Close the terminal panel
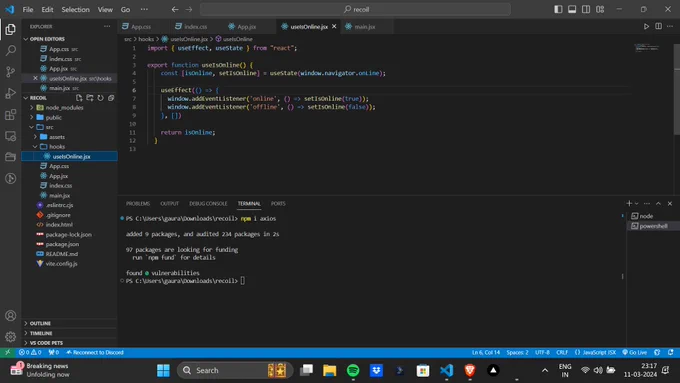This screenshot has height=383, width=680. (670, 203)
